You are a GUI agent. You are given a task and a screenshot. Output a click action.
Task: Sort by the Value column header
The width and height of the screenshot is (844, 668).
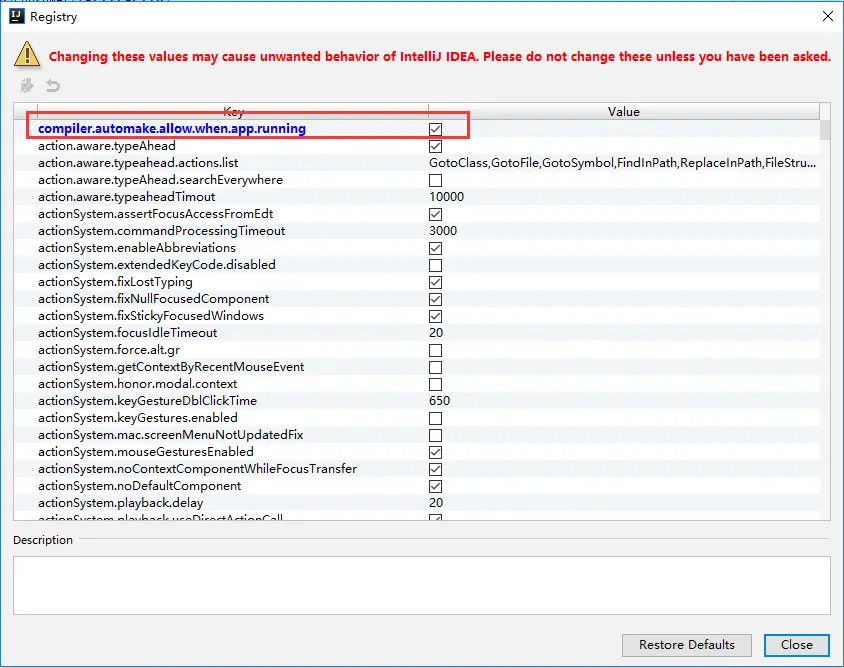[x=624, y=111]
